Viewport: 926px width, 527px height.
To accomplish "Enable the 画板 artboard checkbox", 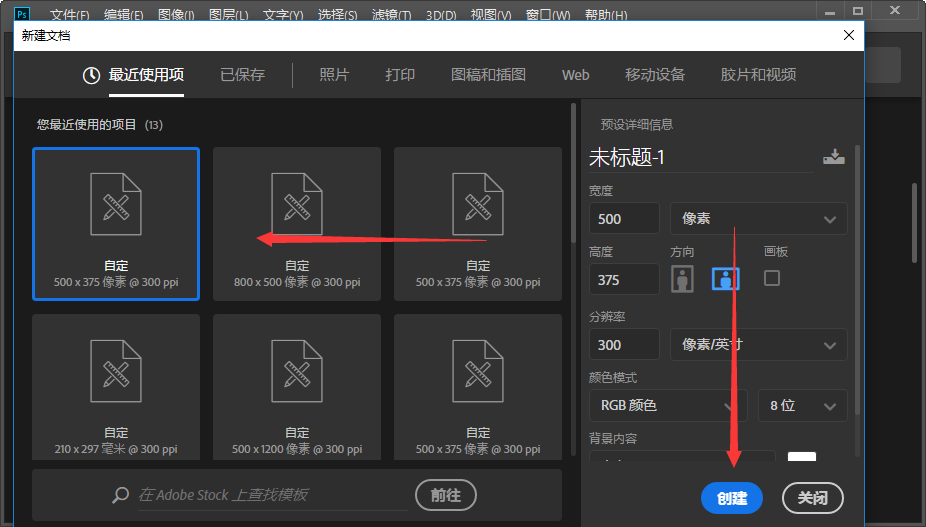I will 772,278.
